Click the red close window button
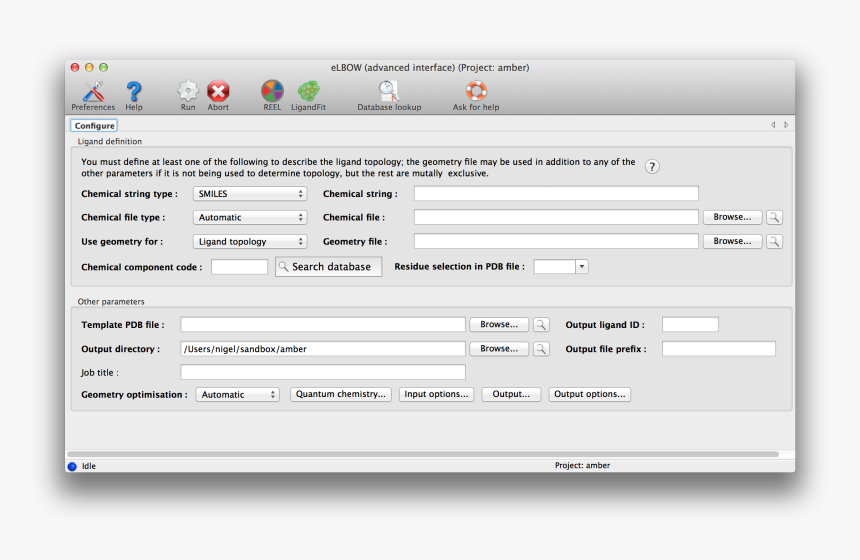Image resolution: width=860 pixels, height=560 pixels. [x=75, y=67]
